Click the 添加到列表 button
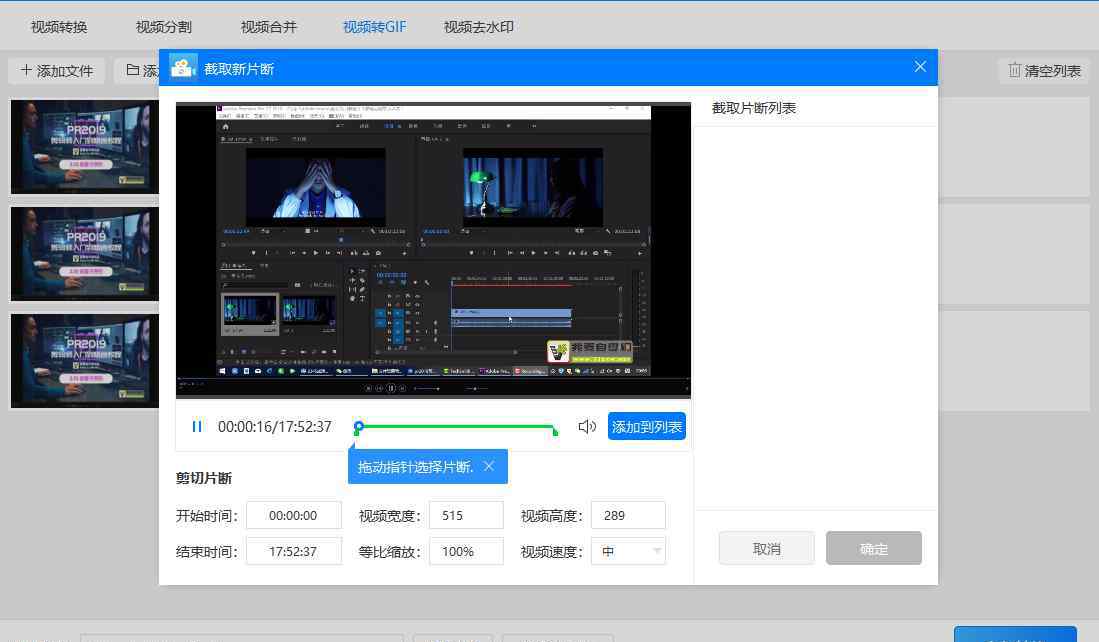The width and height of the screenshot is (1099, 642). [x=647, y=427]
